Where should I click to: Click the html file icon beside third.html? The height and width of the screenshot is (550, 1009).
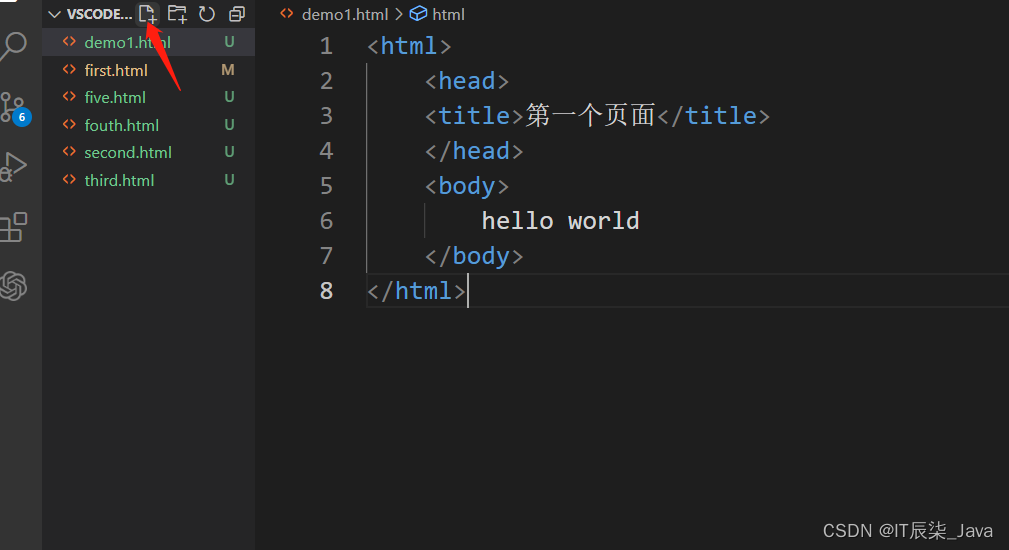click(69, 179)
